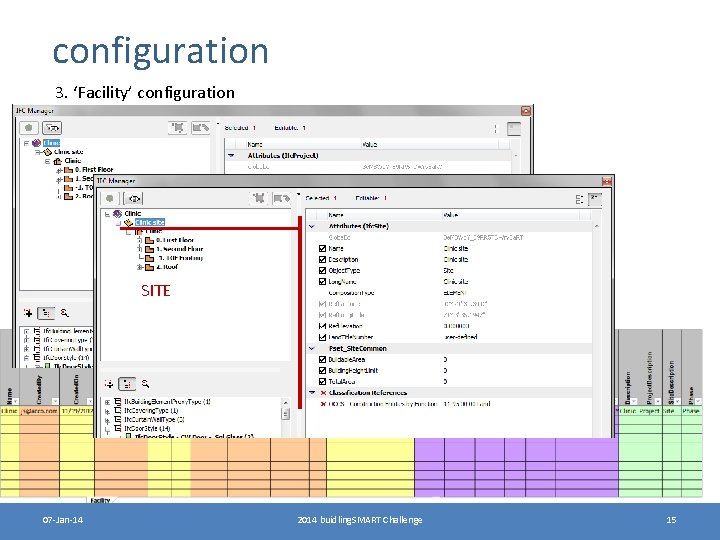This screenshot has height=540, width=720.
Task: Collapse Attributes (IfcProject) in back window
Action: (231, 156)
